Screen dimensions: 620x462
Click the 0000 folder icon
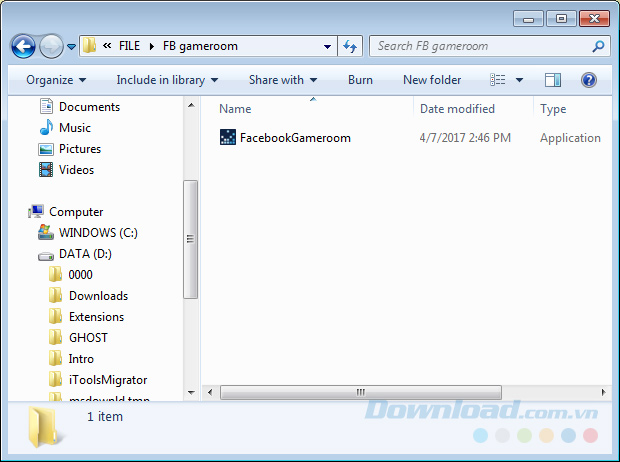[x=55, y=274]
